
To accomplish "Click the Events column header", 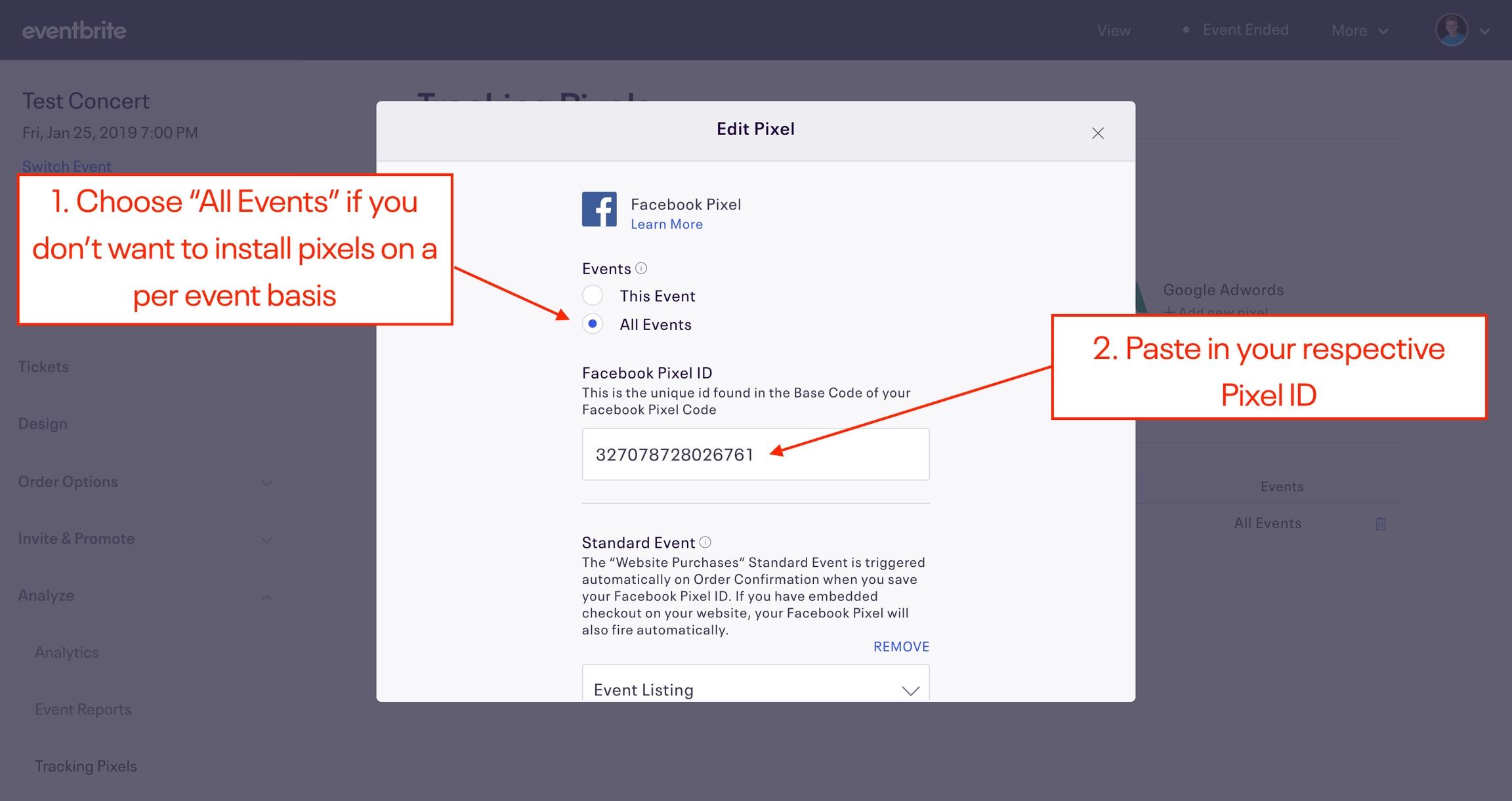I will (1282, 487).
